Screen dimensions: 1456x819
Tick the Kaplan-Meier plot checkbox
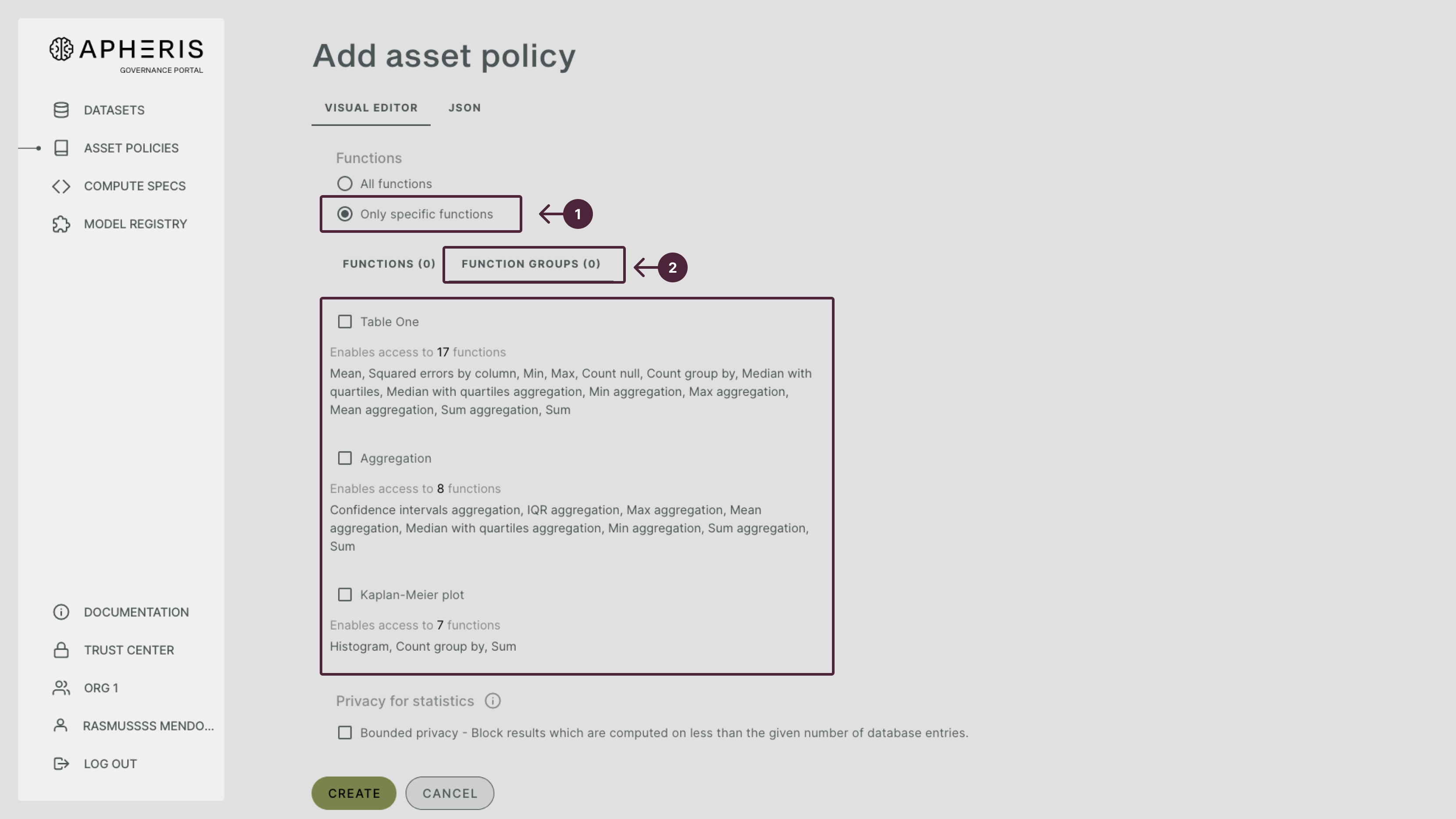(345, 595)
